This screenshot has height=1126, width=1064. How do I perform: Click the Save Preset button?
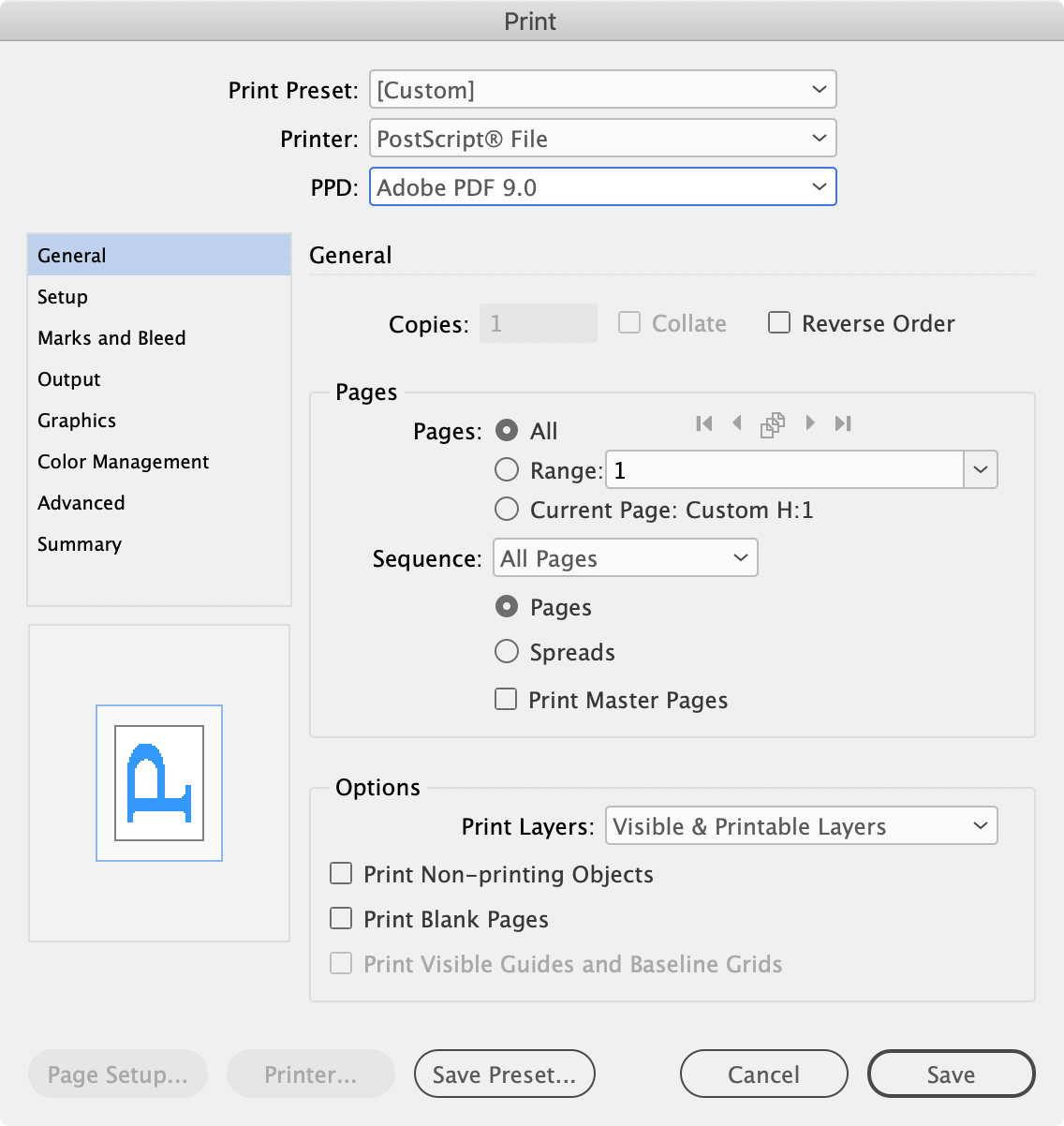point(504,1074)
